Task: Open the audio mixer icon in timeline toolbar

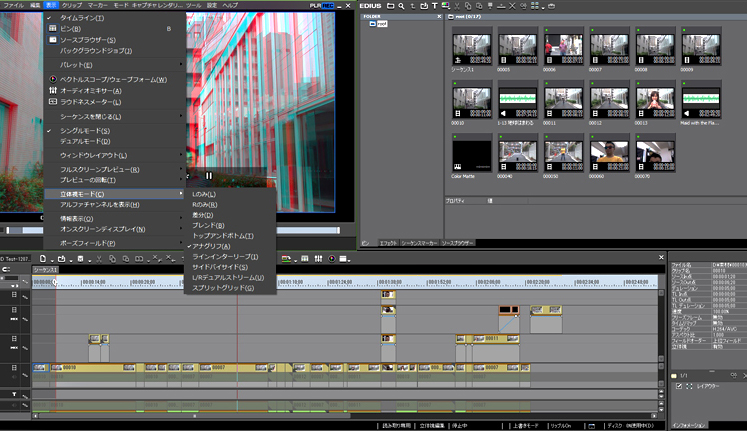Action: tap(318, 259)
